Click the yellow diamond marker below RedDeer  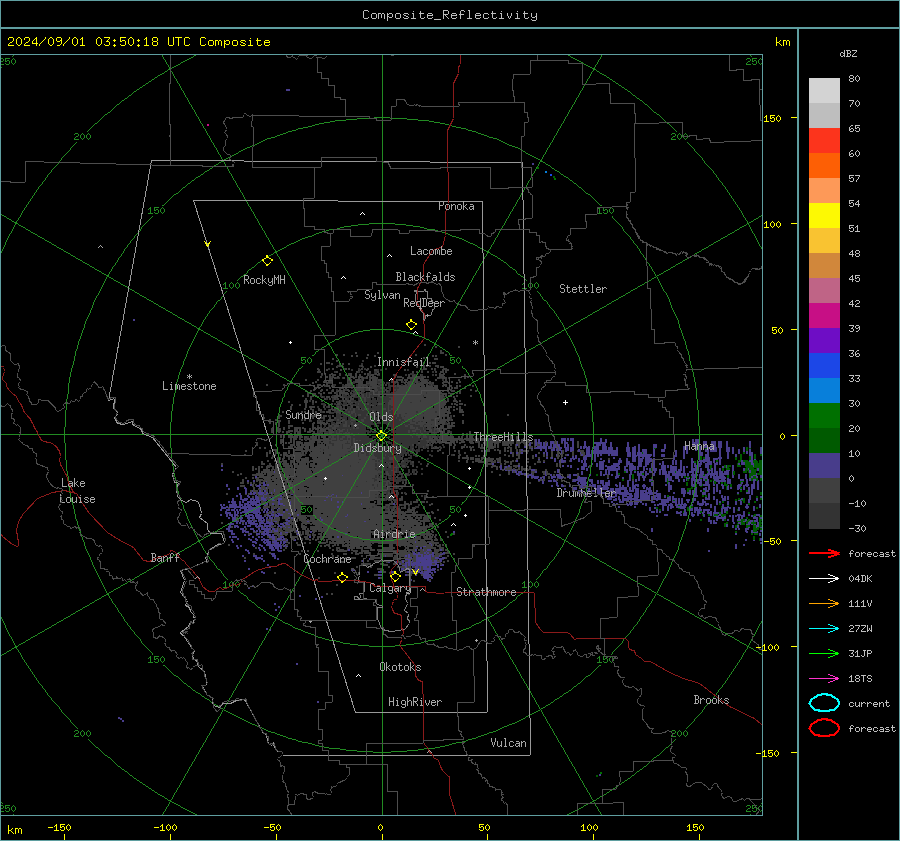point(411,325)
